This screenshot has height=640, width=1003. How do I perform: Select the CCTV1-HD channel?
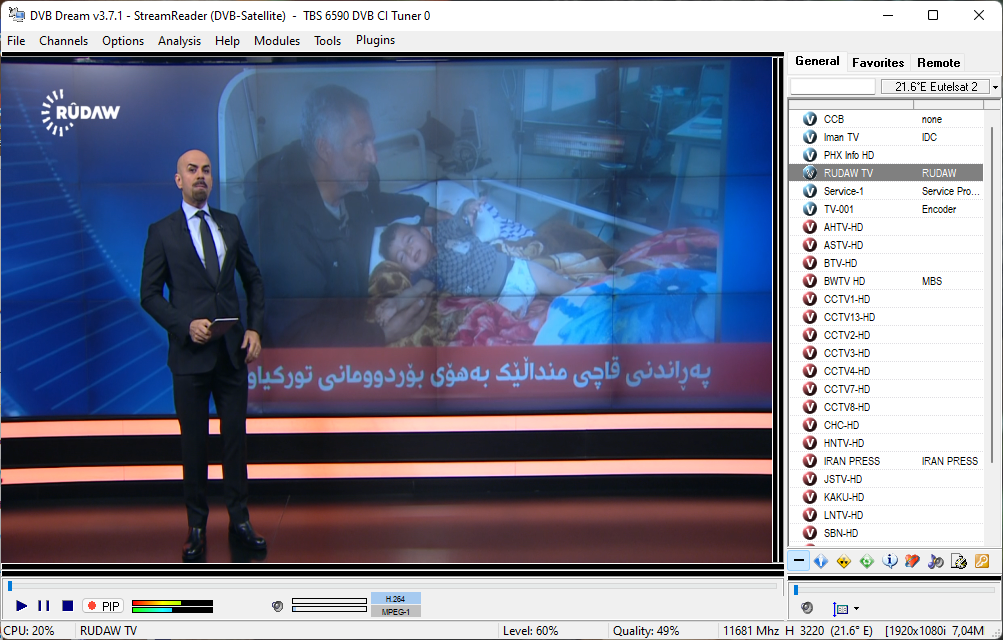(x=886, y=299)
